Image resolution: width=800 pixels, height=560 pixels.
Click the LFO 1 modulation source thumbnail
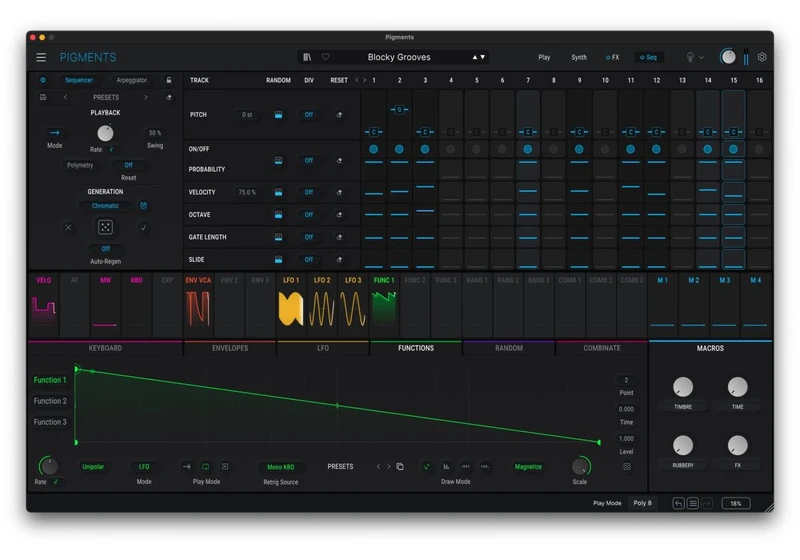[291, 304]
